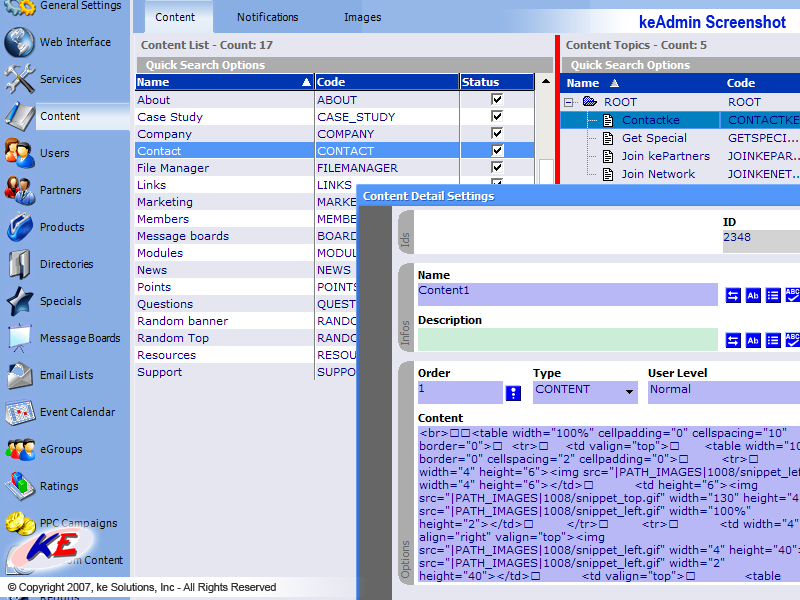Viewport: 800px width, 600px height.
Task: Click the Order field containing 1
Action: pos(460,392)
